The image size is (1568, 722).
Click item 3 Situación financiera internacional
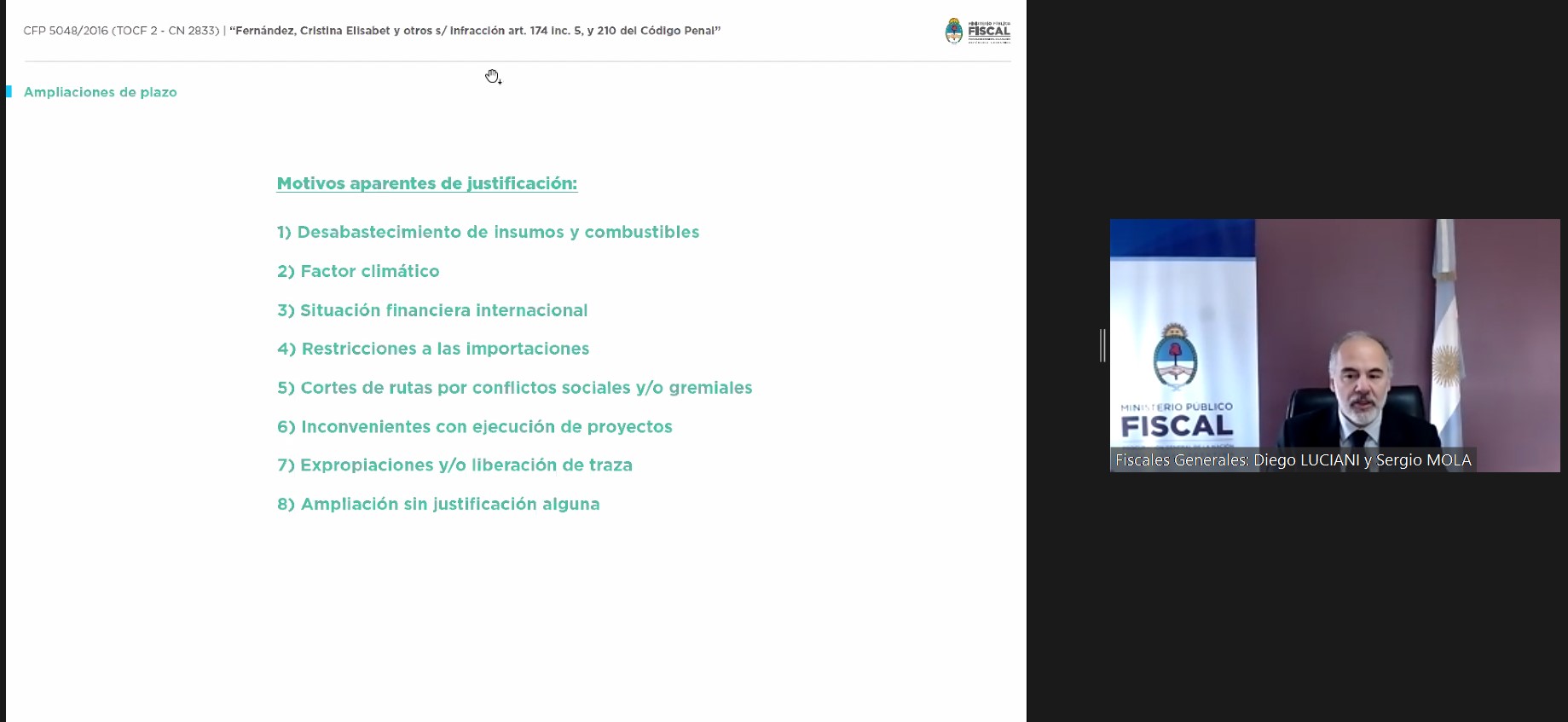[432, 310]
